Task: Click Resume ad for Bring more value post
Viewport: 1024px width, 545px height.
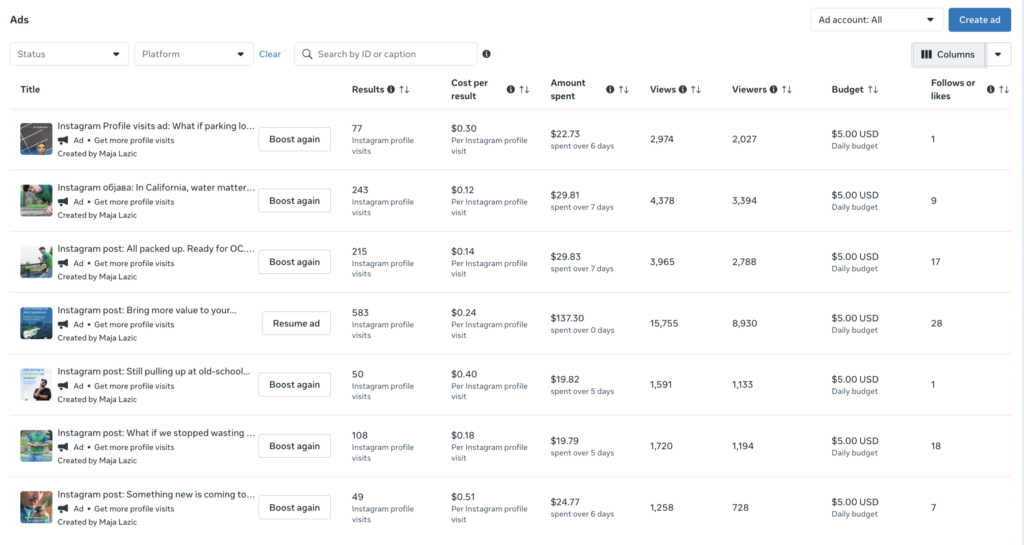Action: (296, 323)
